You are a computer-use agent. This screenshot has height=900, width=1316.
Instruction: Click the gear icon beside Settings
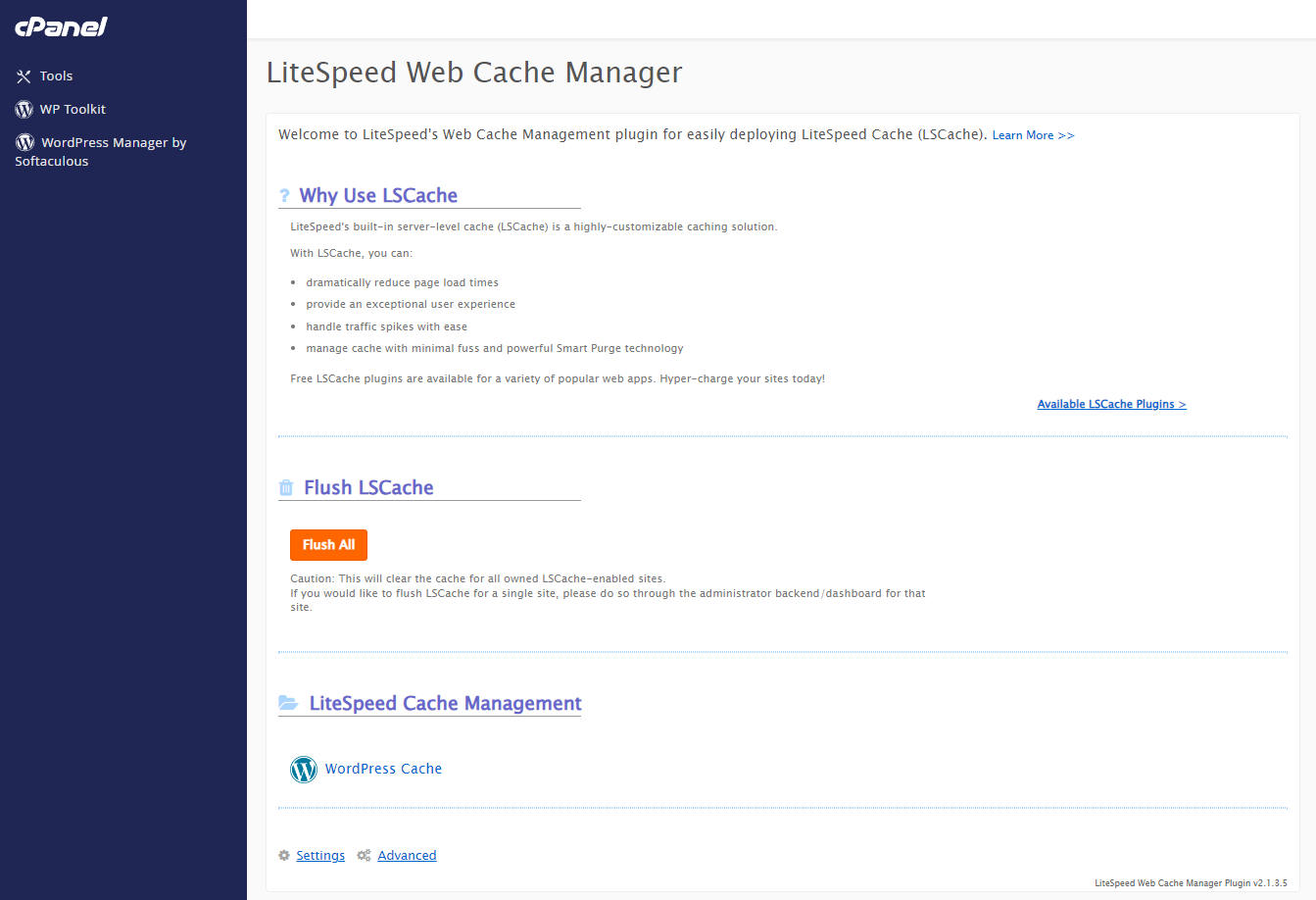tap(284, 856)
